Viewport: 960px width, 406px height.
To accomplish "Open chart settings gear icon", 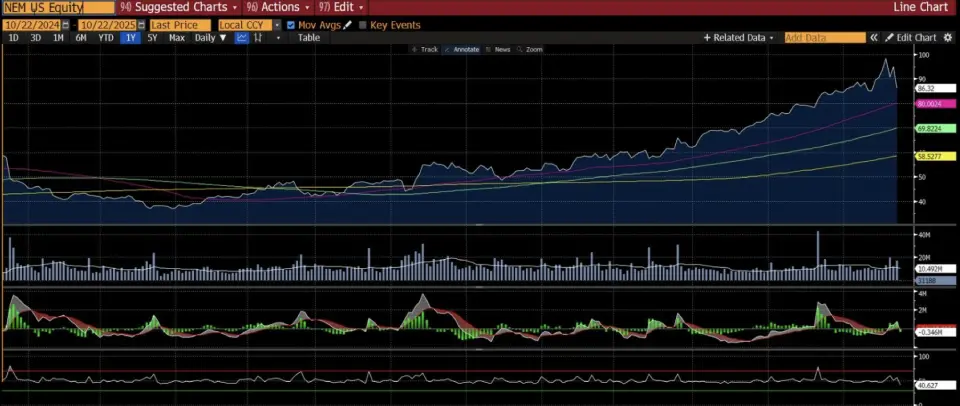I will [949, 38].
